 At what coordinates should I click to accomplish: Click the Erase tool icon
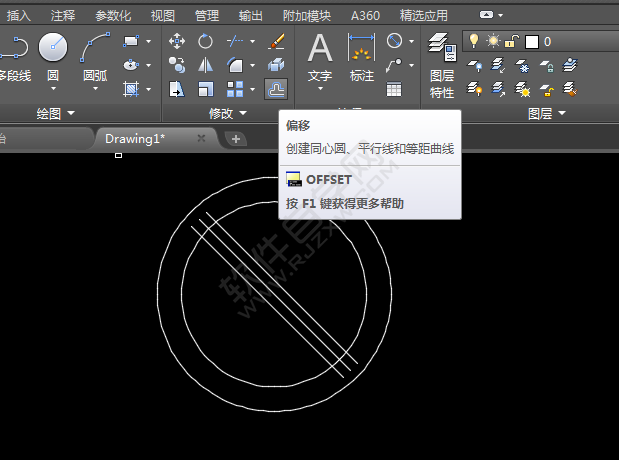pyautogui.click(x=277, y=41)
